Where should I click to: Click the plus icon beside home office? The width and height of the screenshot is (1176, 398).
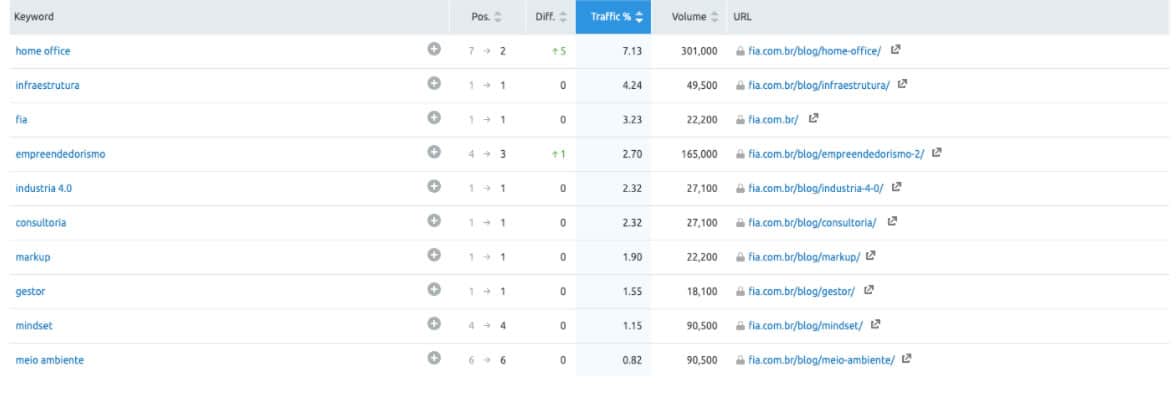434,49
